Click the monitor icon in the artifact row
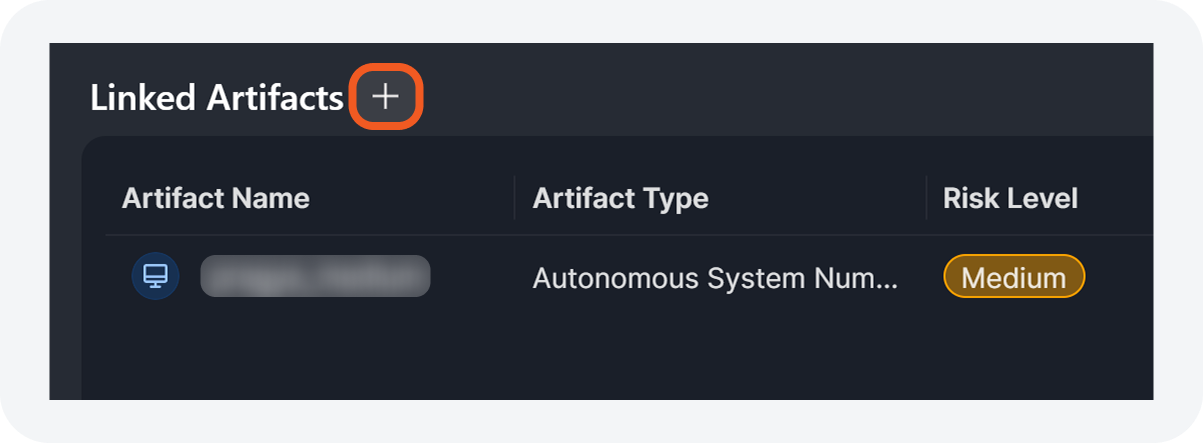The height and width of the screenshot is (443, 1203). click(155, 277)
